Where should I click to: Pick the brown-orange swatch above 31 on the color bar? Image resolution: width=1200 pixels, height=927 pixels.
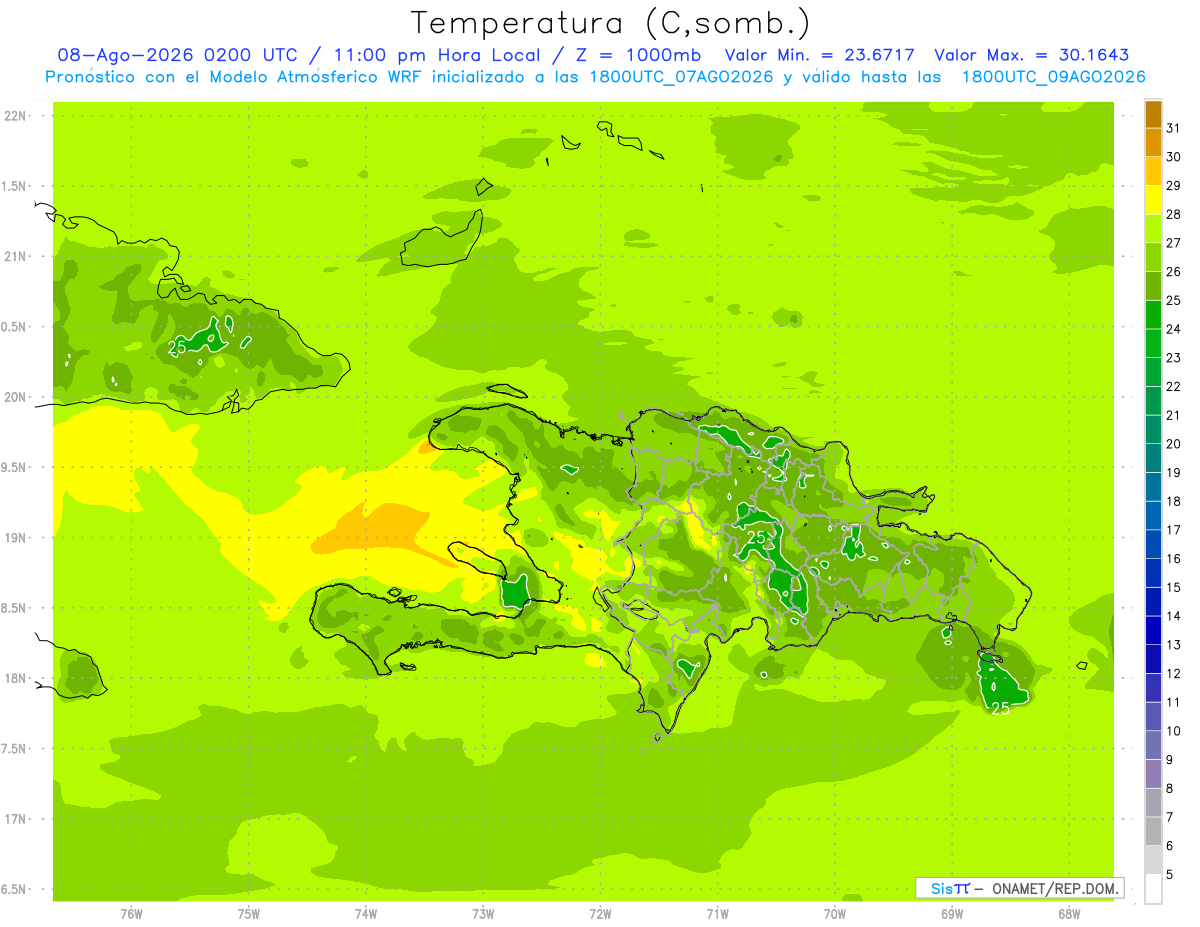click(x=1153, y=114)
